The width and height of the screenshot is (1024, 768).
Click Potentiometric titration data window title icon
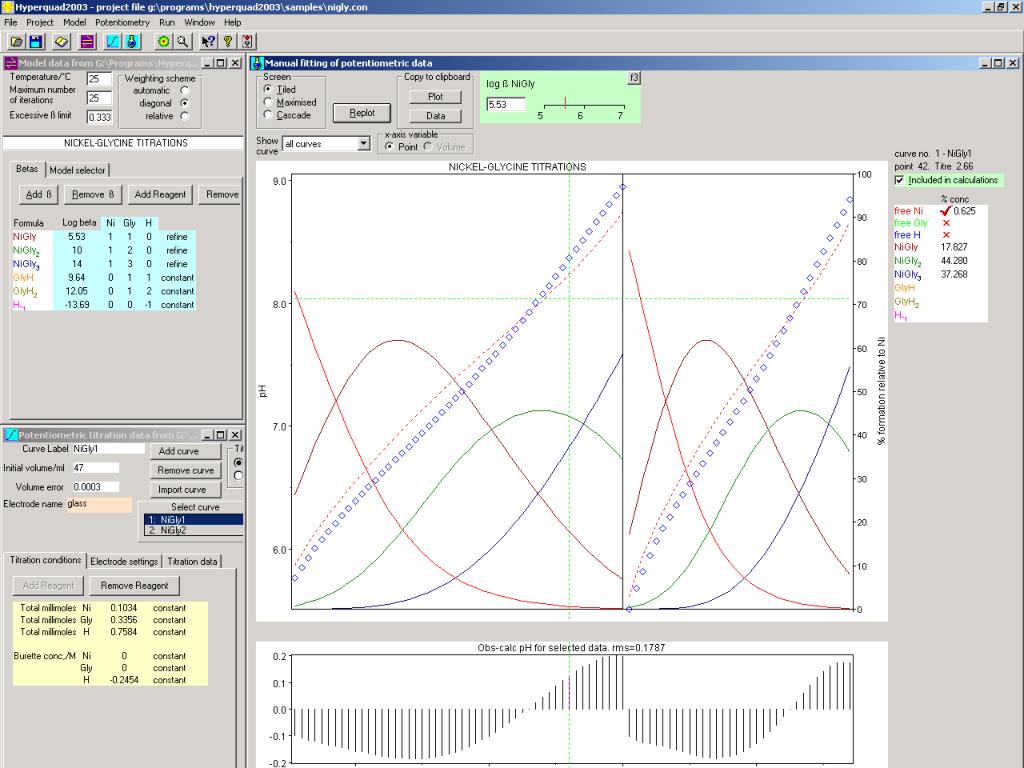(10, 435)
